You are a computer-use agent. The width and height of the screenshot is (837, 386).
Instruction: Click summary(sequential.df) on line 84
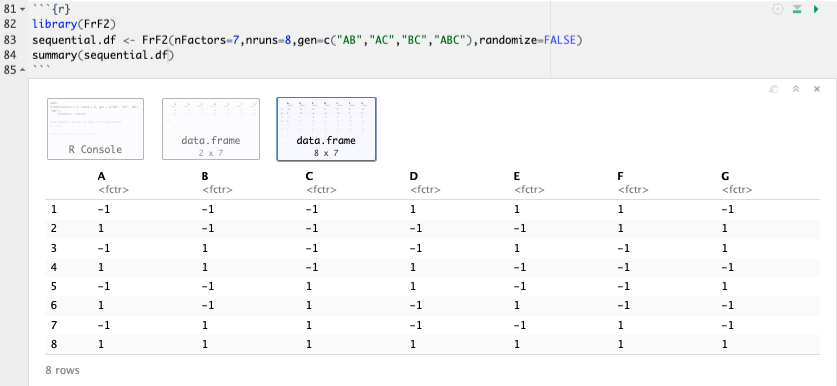103,55
